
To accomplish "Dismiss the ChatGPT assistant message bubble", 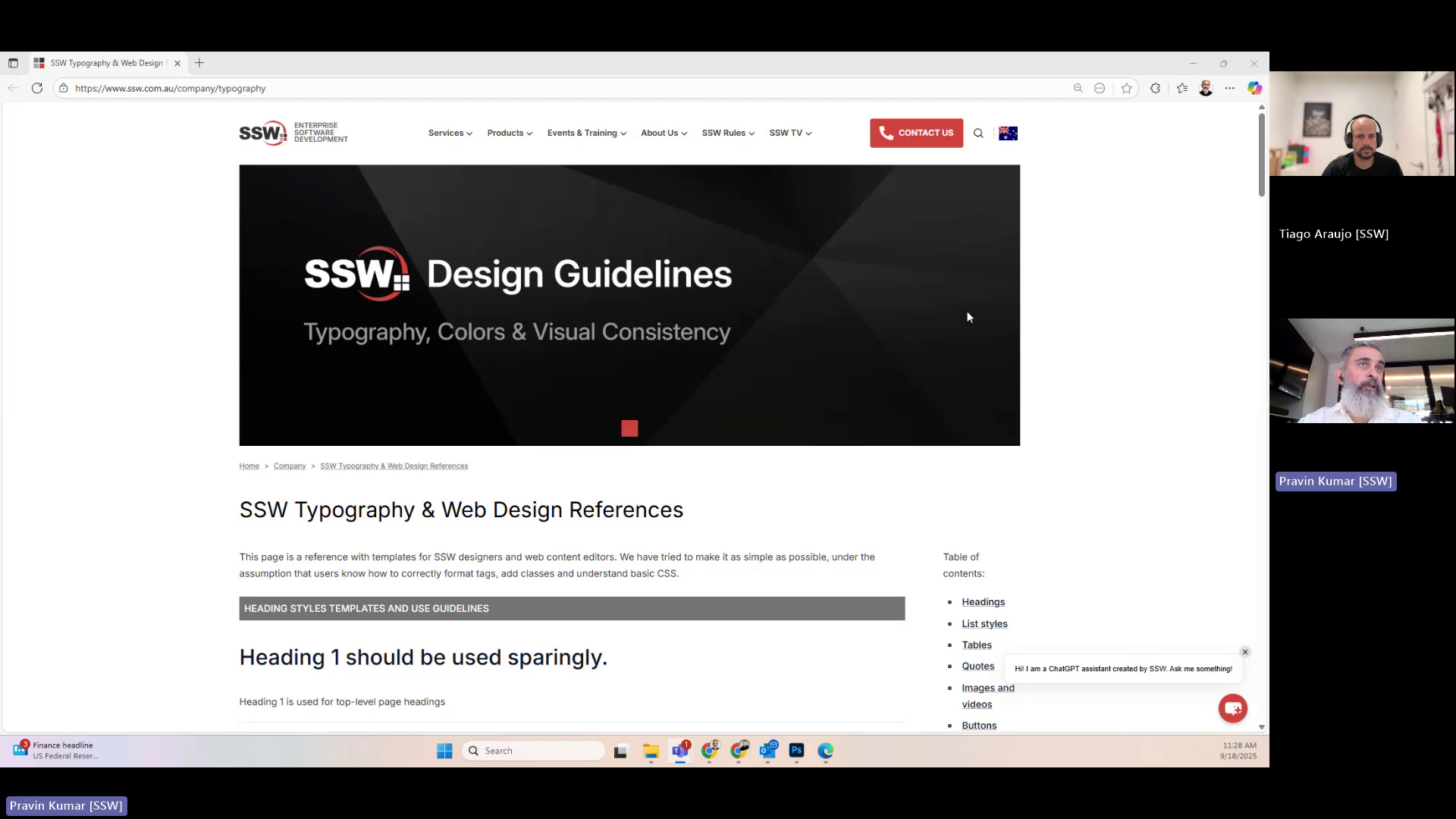I will [1244, 652].
